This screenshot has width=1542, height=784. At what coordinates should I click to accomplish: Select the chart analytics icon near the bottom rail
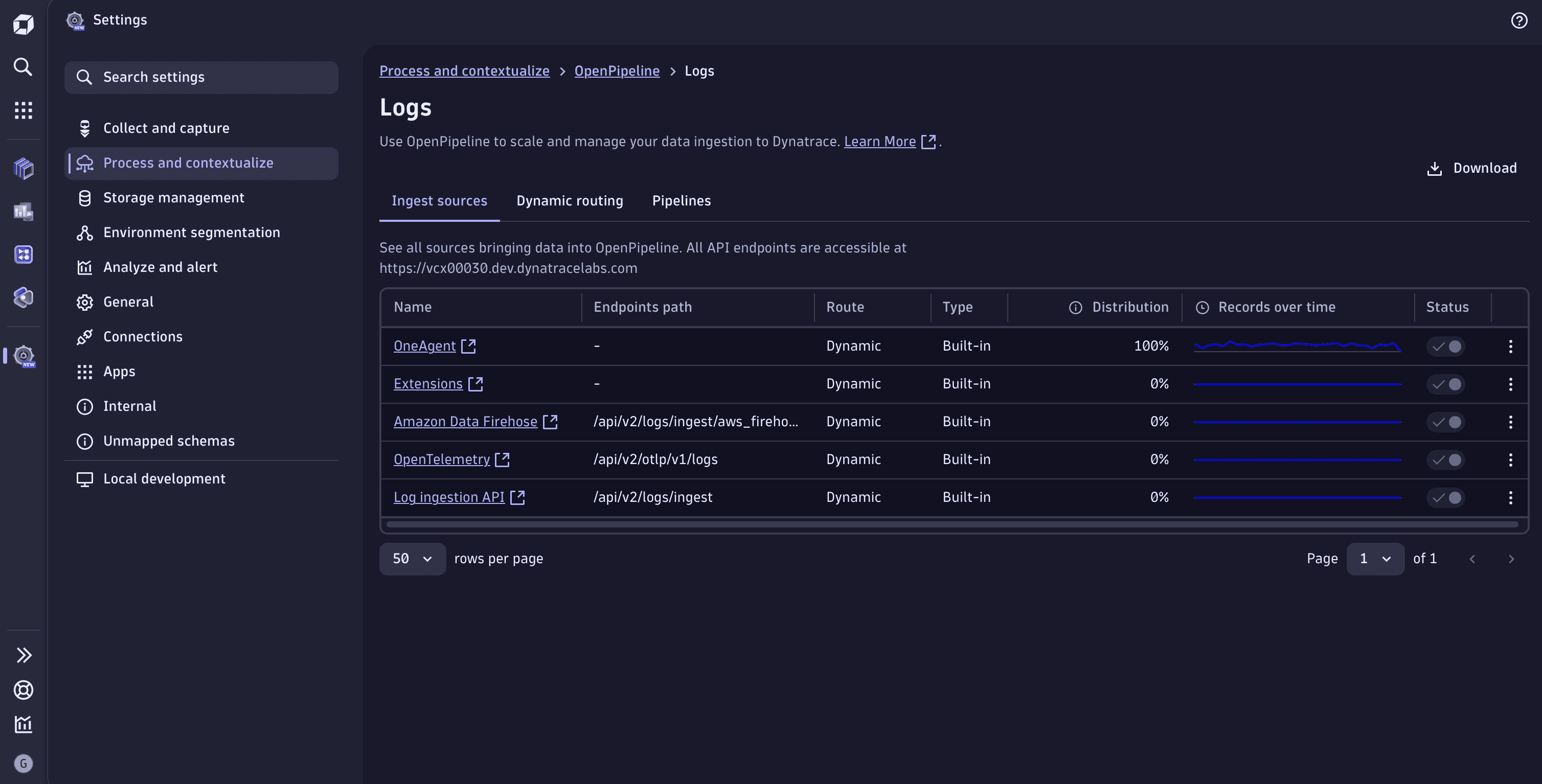(22, 724)
